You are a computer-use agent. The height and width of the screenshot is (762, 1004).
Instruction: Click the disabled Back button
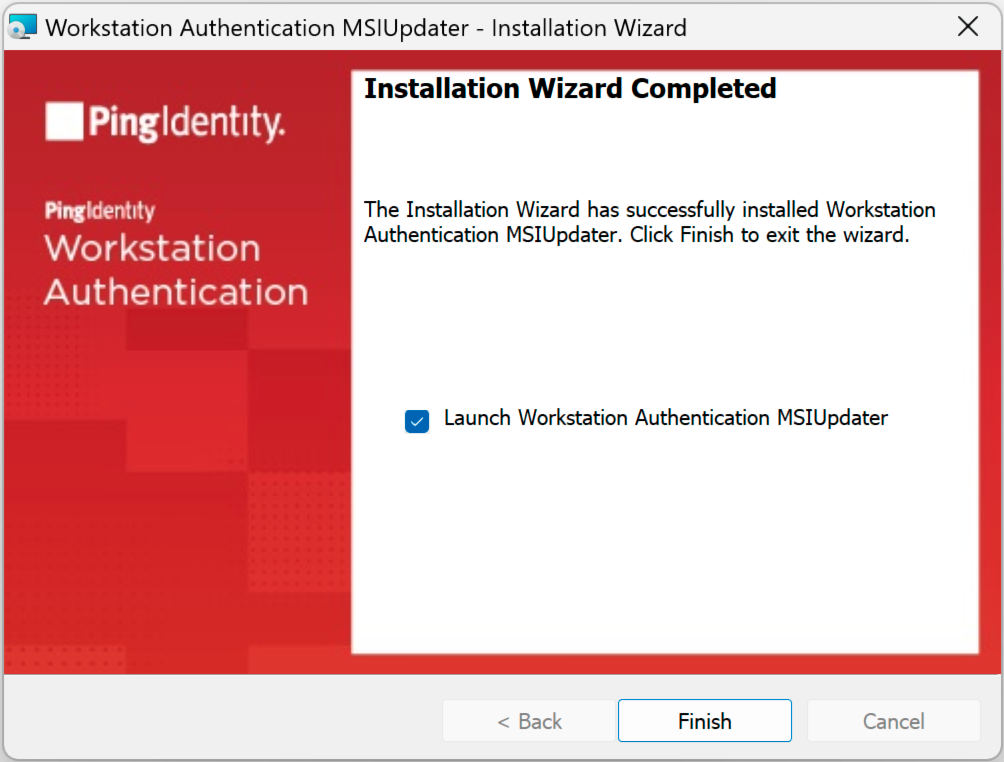[x=529, y=721]
